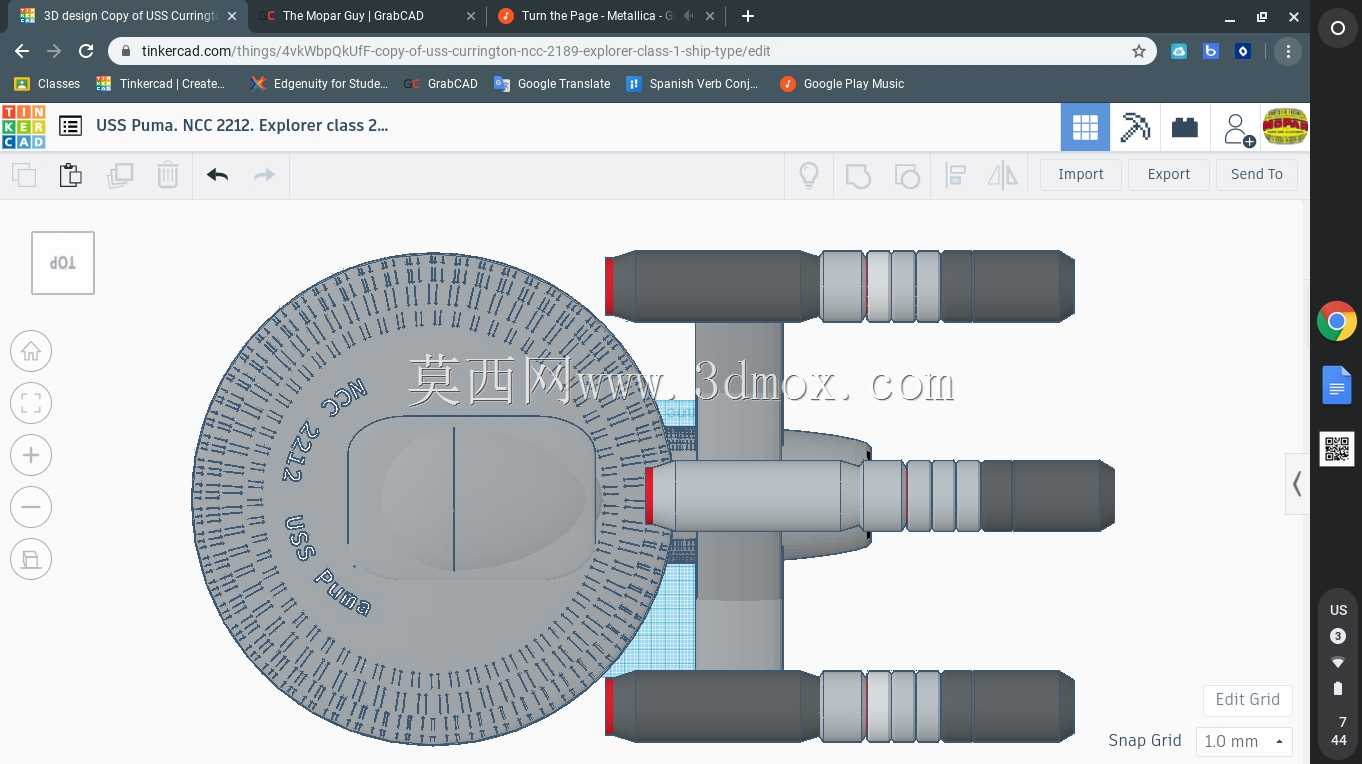Open QR code app on shelf
Viewport: 1362px width, 764px height.
[x=1337, y=449]
